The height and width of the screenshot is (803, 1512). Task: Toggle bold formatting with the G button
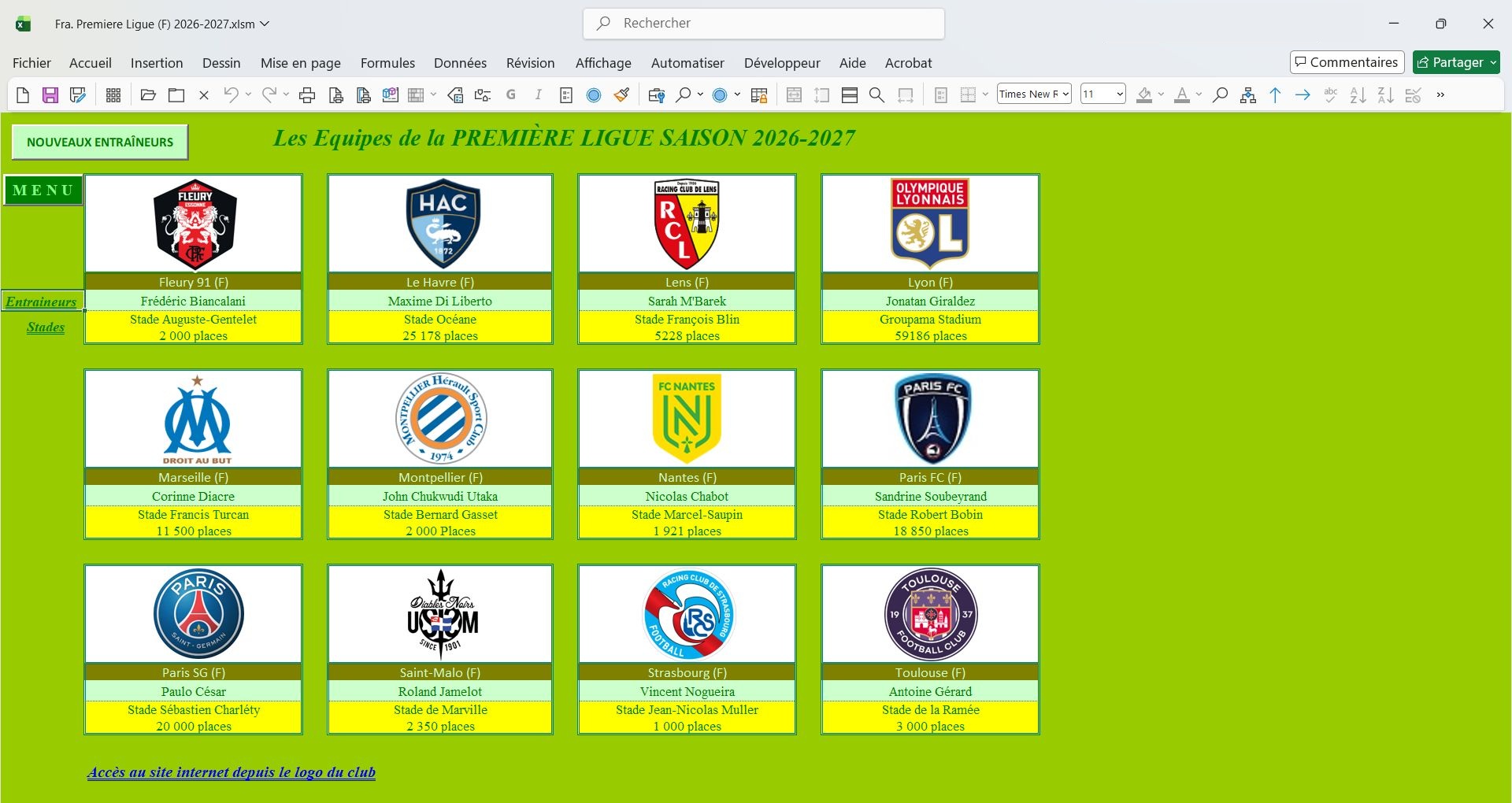tap(511, 95)
